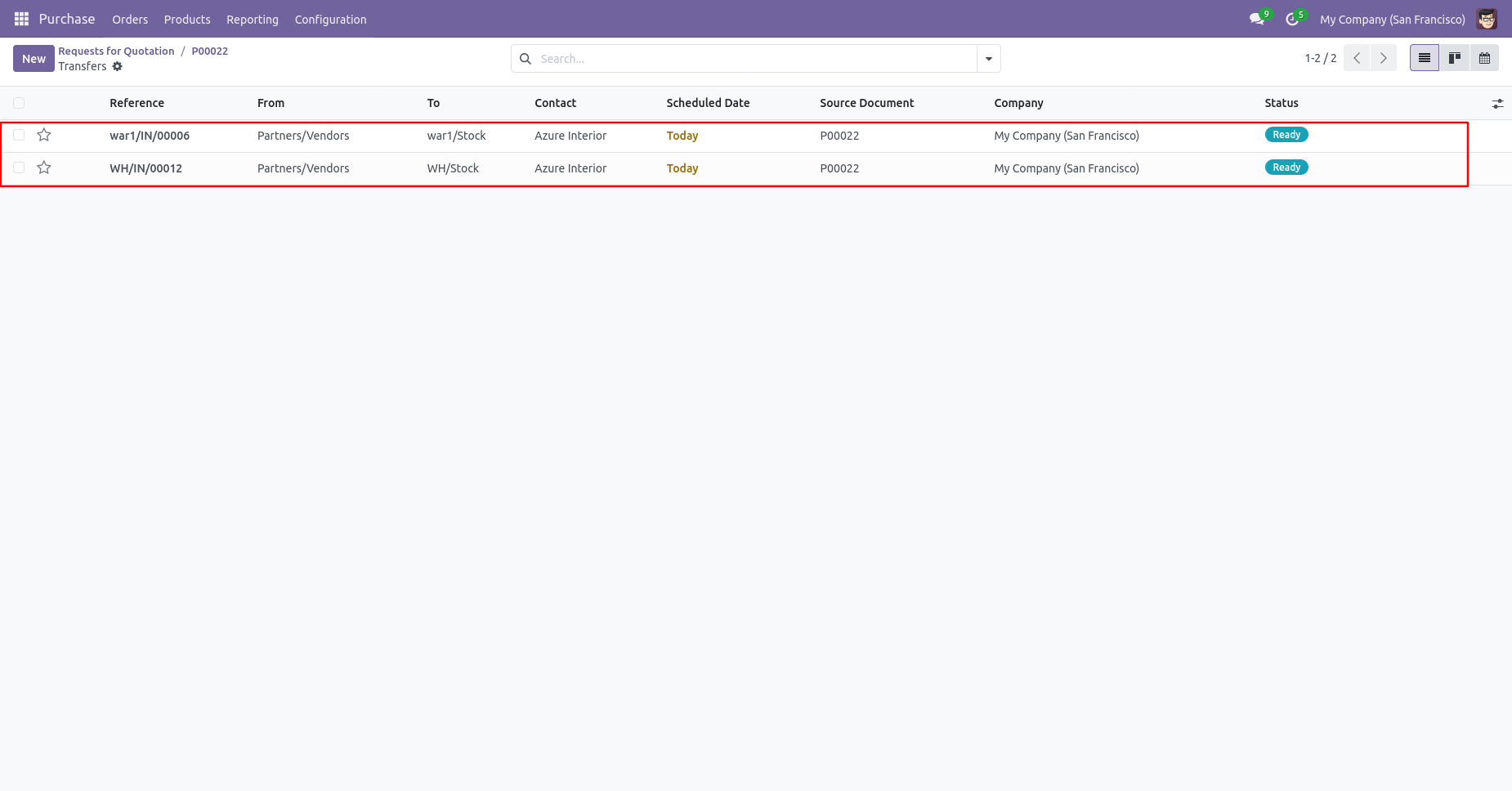Star the WH/IN/00012 transfer
This screenshot has height=791, width=1512.
click(x=44, y=168)
